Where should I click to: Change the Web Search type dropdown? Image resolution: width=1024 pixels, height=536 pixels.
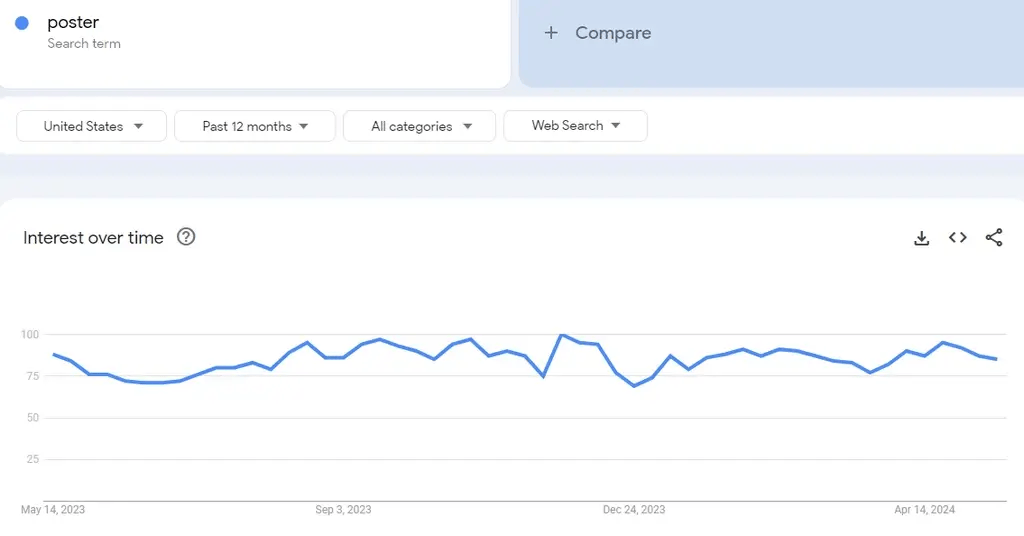pos(575,126)
